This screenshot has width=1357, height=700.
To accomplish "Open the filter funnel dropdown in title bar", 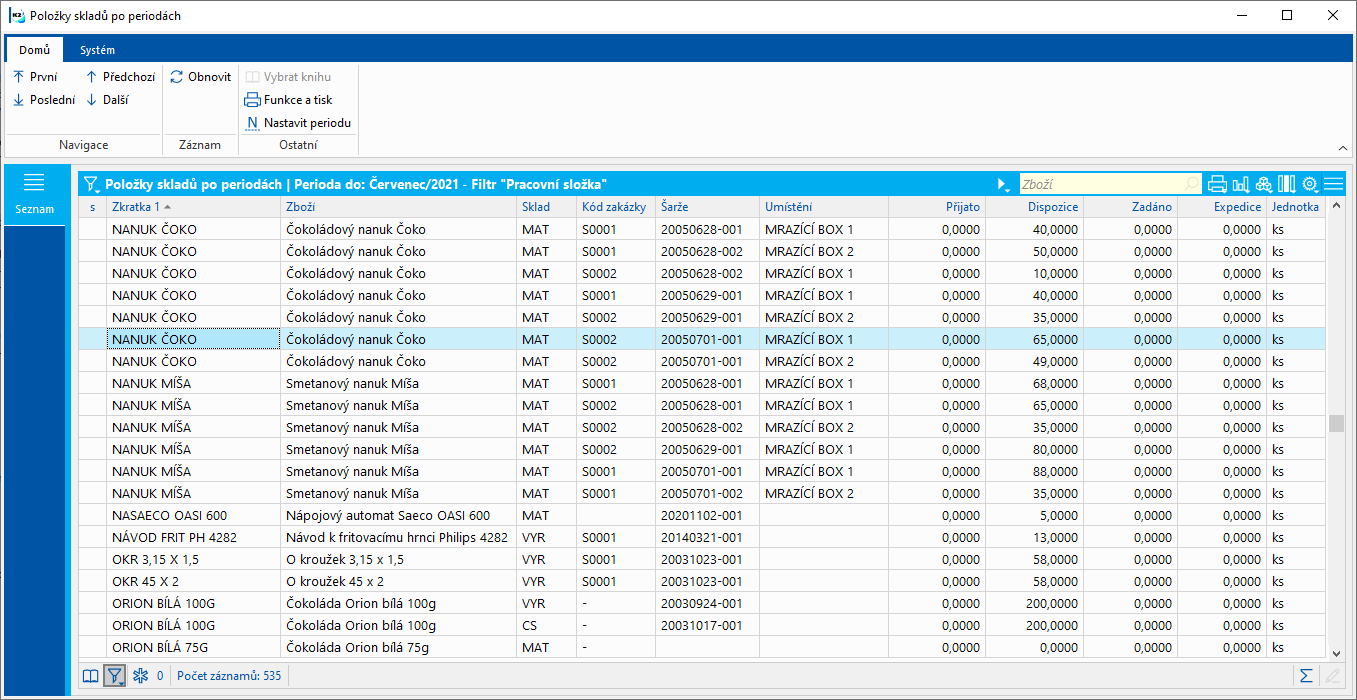I will pos(91,184).
